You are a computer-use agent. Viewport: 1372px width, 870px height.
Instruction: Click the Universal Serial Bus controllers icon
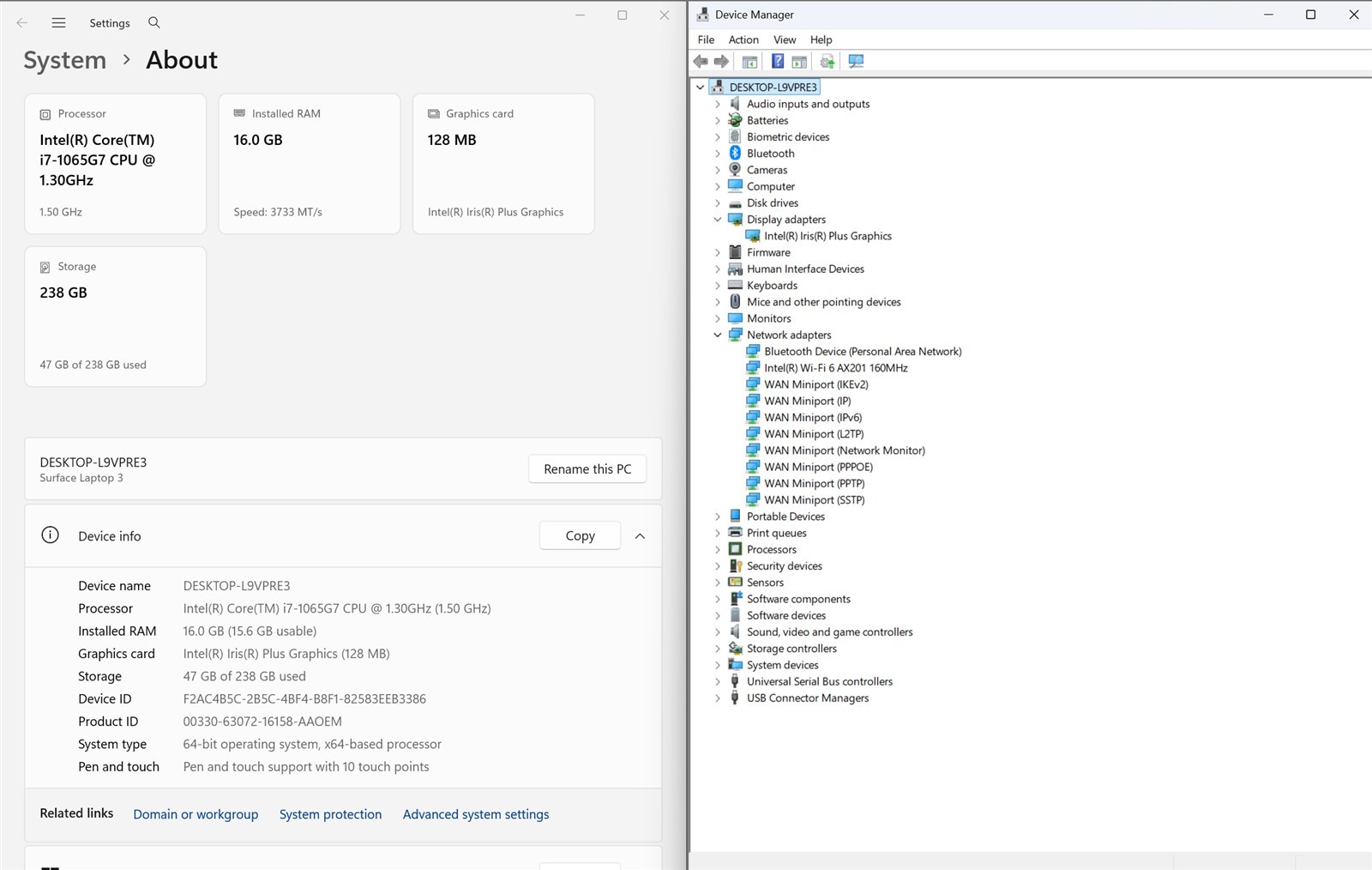(735, 681)
